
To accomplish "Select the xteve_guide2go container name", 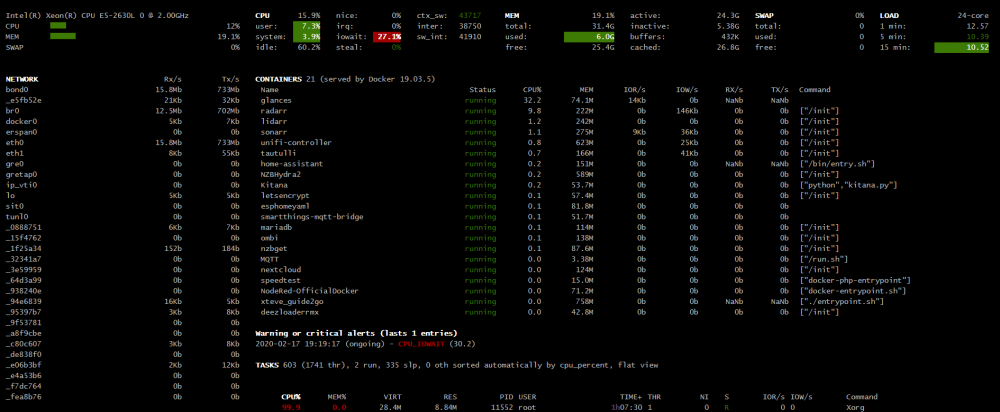I will click(x=291, y=301).
